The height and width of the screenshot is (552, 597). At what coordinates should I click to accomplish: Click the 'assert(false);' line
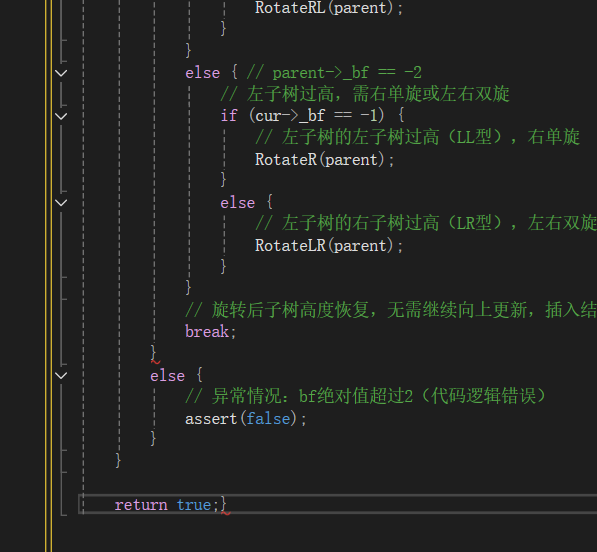[246, 419]
